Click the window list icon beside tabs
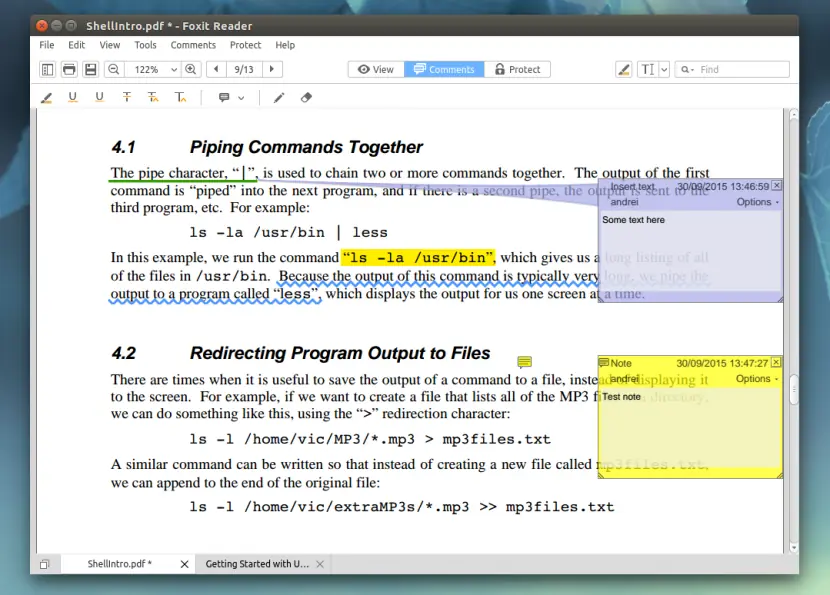This screenshot has width=830, height=595. (x=45, y=564)
